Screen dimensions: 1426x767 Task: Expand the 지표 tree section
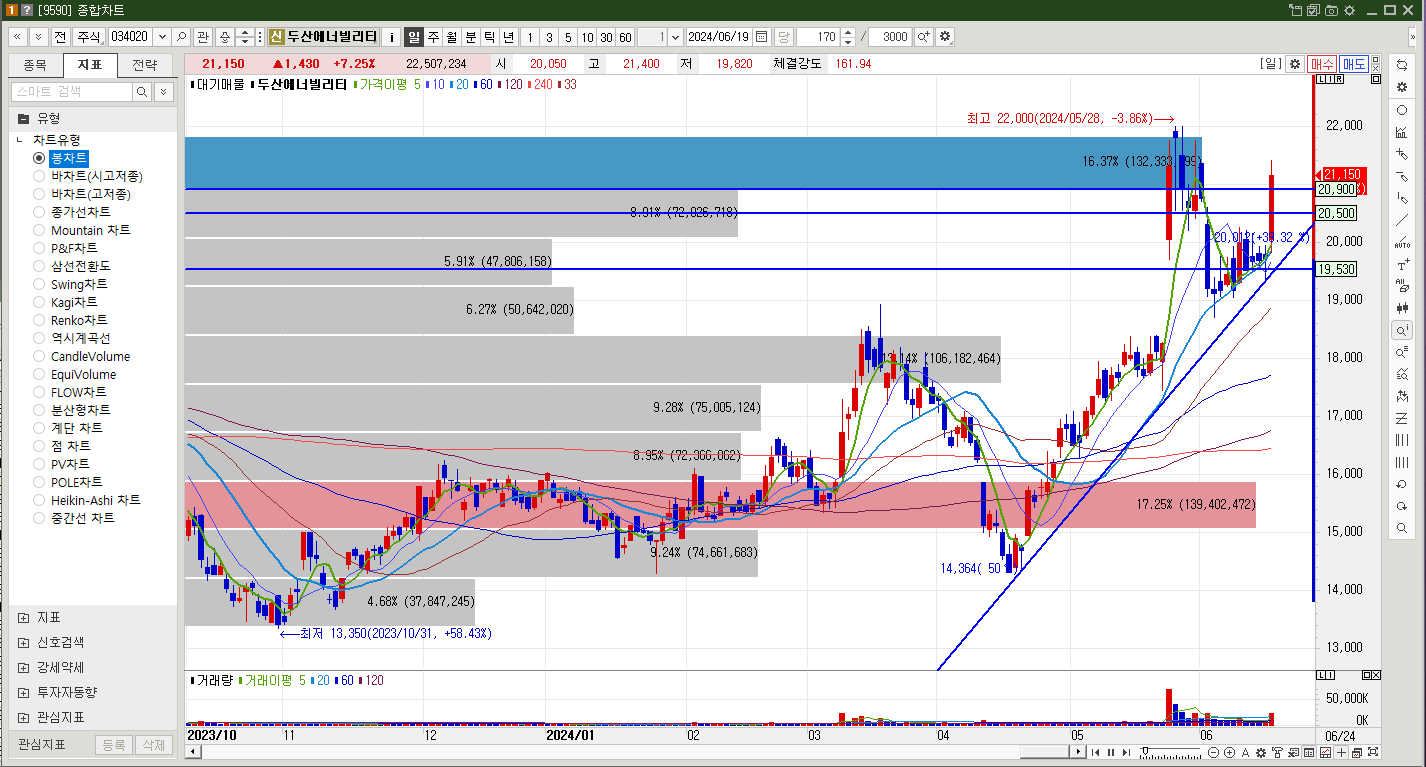pos(23,617)
